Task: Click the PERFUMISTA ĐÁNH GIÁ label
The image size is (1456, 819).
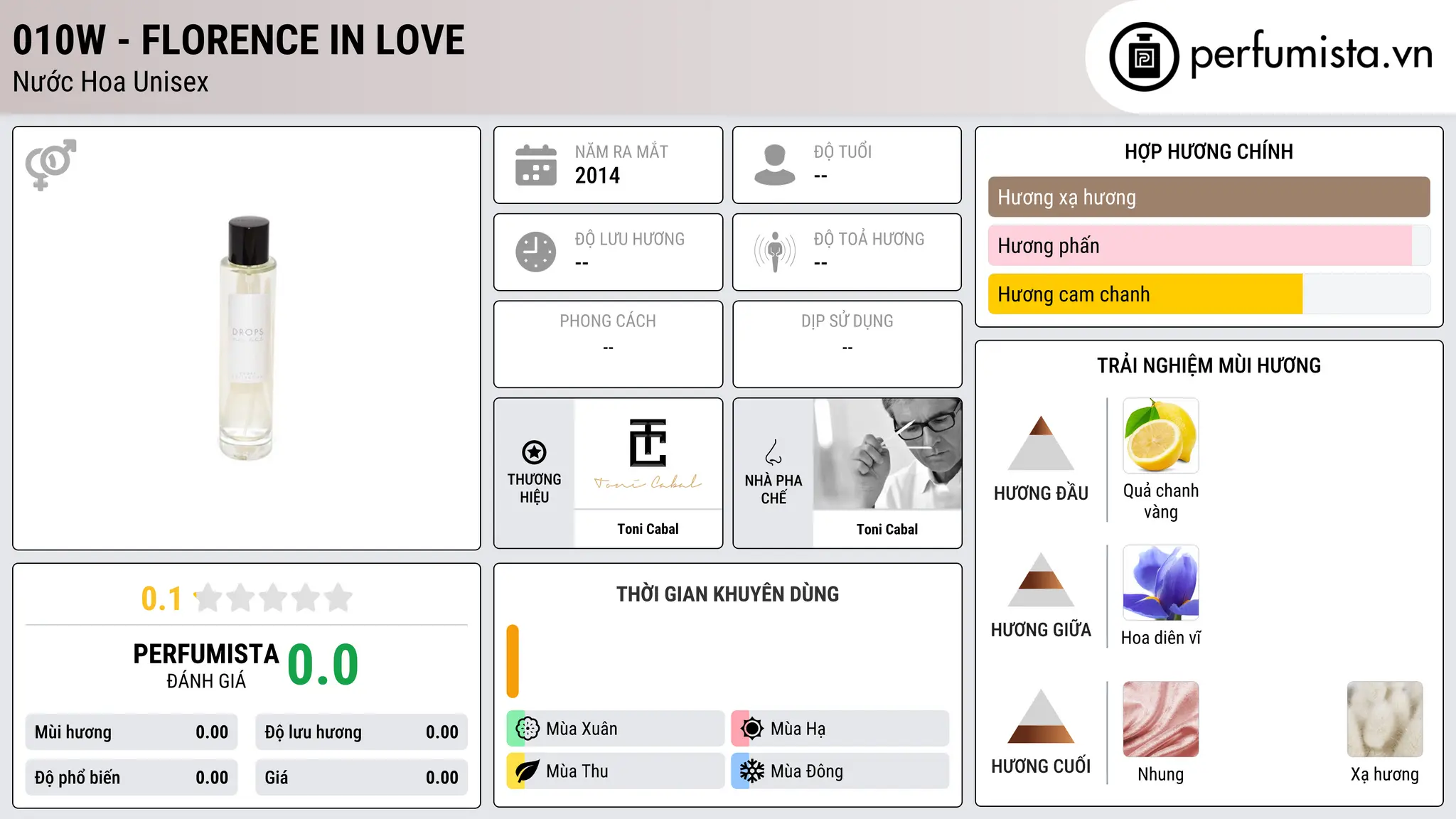Action: (206, 665)
